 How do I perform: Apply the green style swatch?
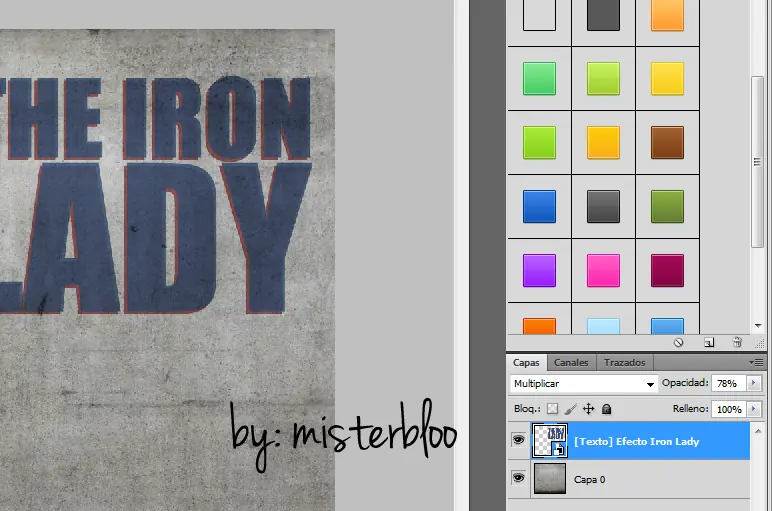[539, 78]
